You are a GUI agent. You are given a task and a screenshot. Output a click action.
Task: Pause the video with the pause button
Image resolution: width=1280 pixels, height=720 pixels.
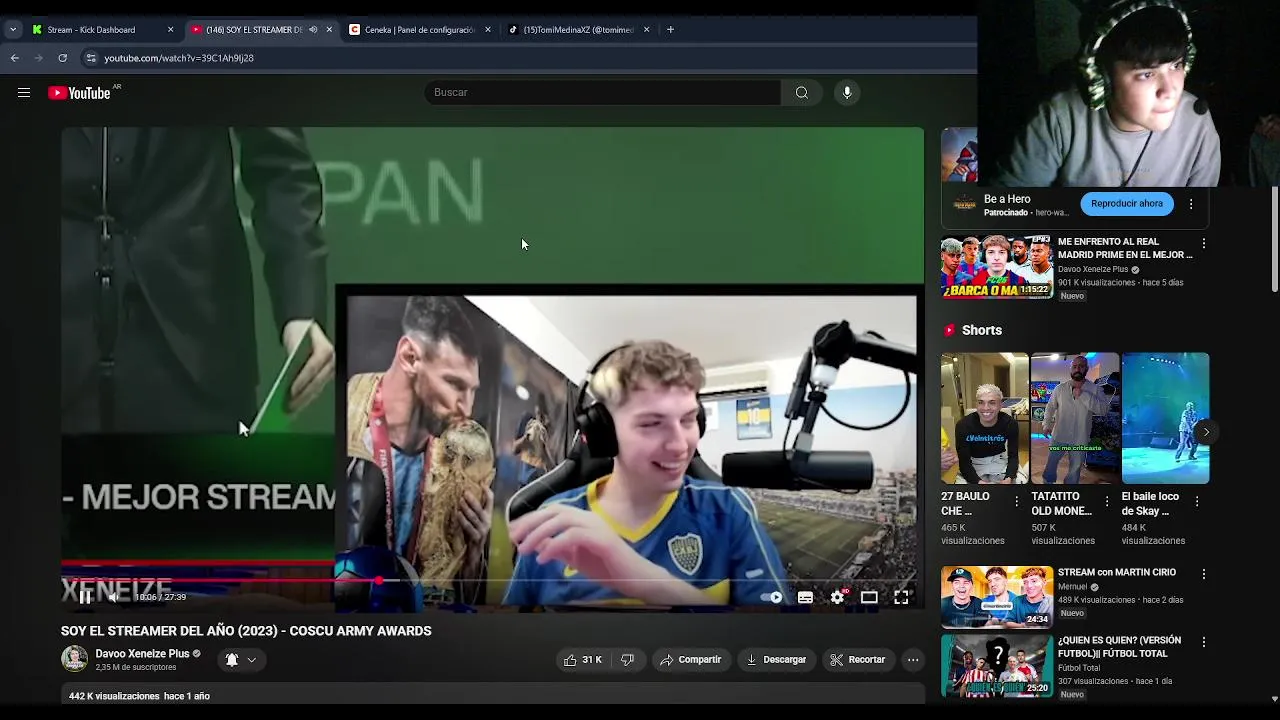coord(86,597)
